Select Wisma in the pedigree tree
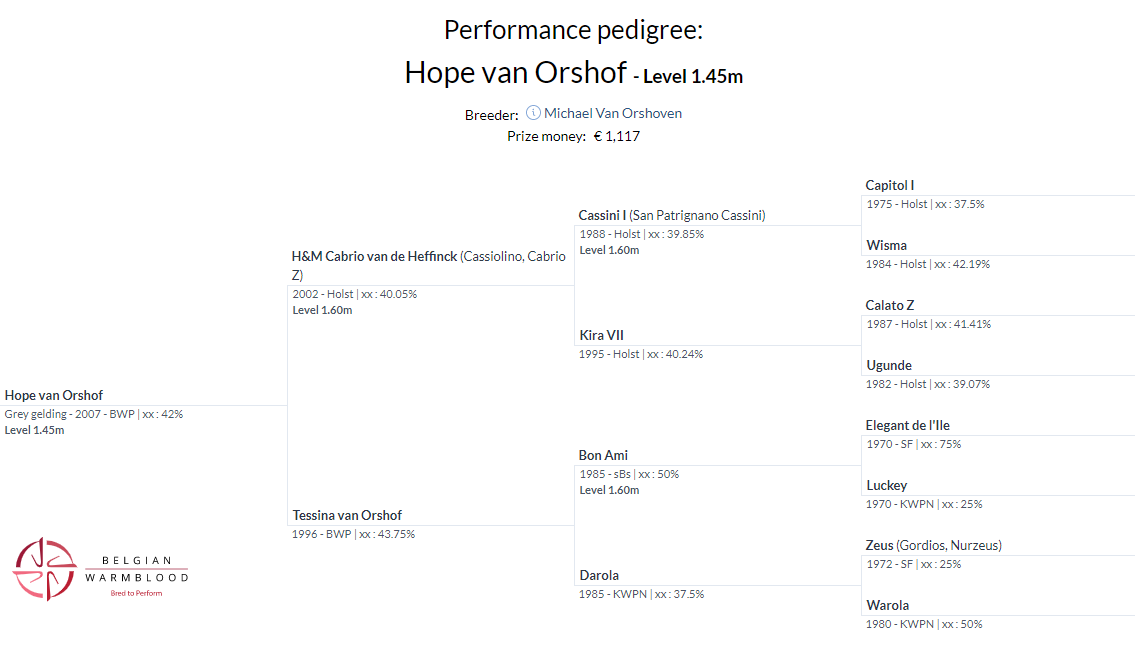Screen dimensions: 1135x652 (x=886, y=245)
